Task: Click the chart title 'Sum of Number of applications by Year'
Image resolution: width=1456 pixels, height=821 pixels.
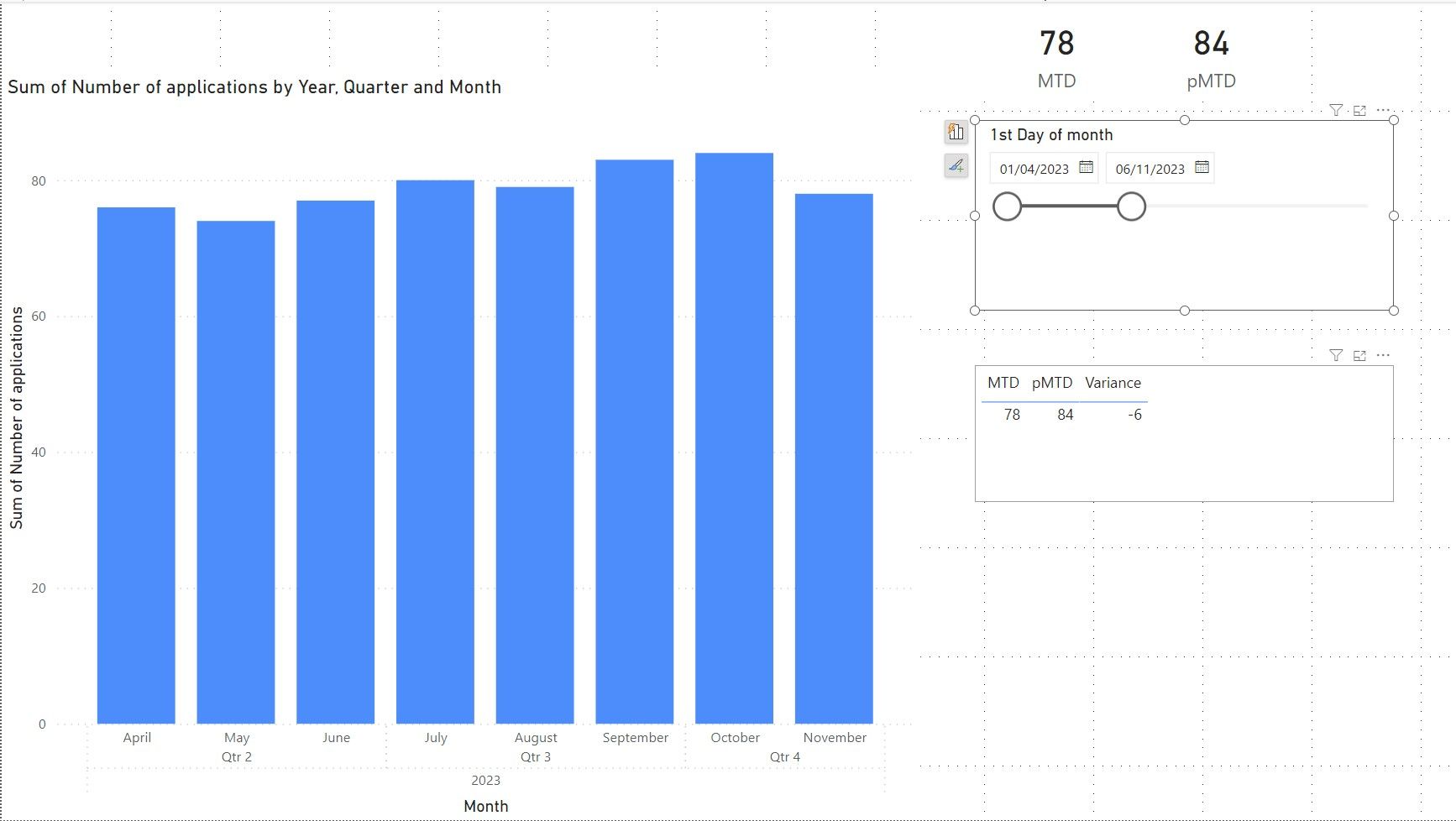Action: [254, 87]
